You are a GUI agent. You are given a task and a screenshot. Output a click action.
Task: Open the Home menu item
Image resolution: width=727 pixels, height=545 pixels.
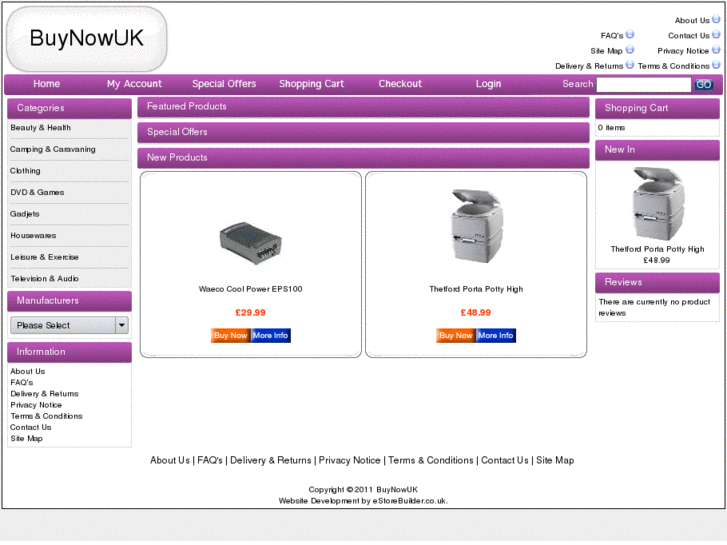tap(46, 84)
